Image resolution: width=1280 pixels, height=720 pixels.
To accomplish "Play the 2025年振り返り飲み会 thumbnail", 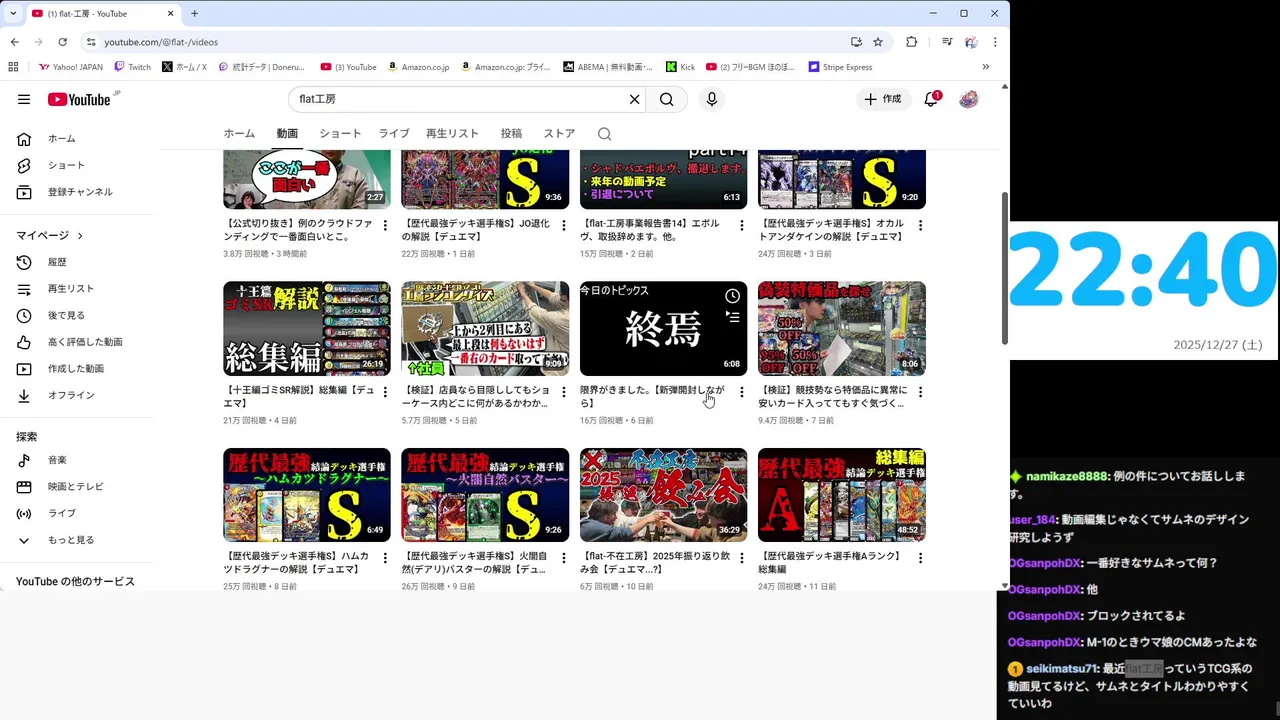I will coord(663,495).
